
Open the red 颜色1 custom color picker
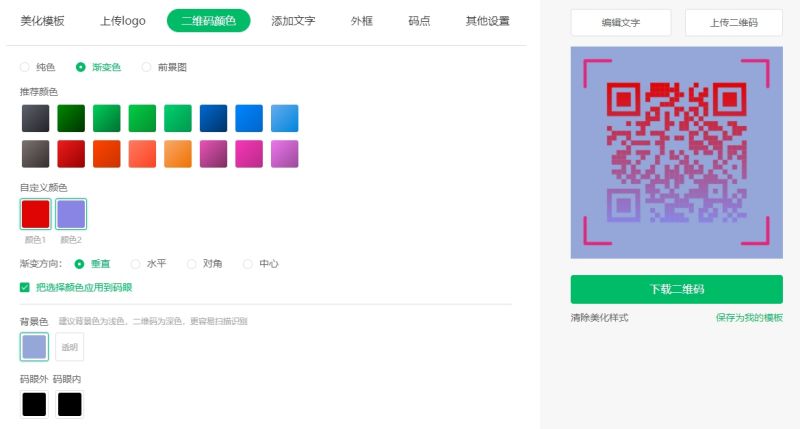pyautogui.click(x=35, y=214)
